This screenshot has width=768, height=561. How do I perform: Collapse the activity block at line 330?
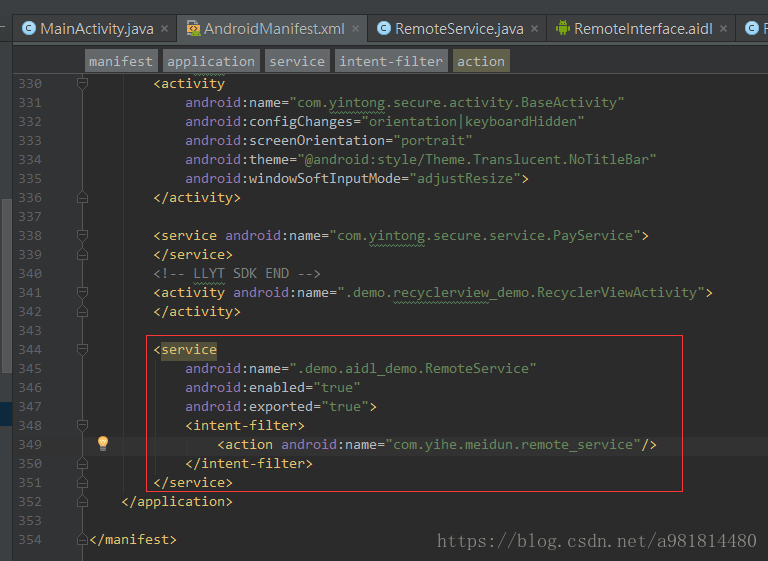tap(82, 83)
